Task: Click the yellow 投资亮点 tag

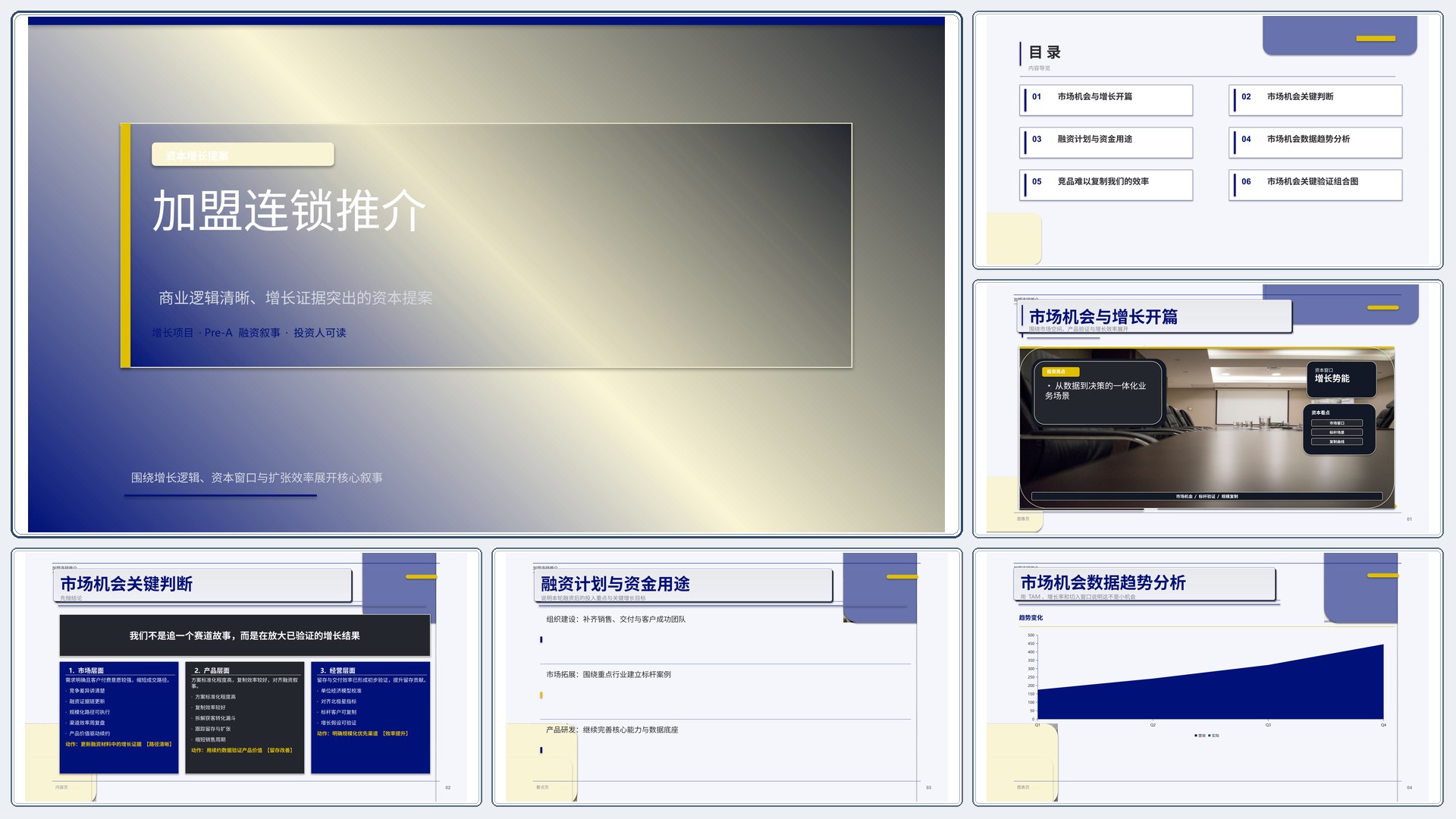Action: (x=1060, y=372)
